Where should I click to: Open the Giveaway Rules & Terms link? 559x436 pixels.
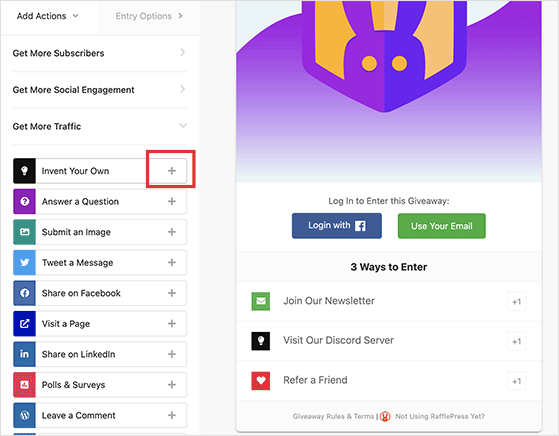click(333, 416)
